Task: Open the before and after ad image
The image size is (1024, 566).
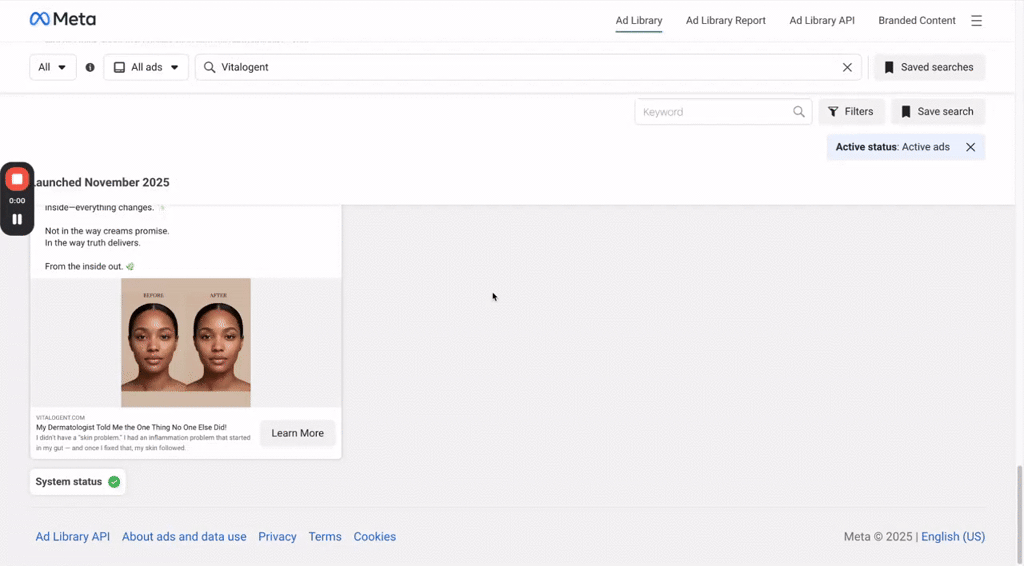Action: pyautogui.click(x=185, y=343)
